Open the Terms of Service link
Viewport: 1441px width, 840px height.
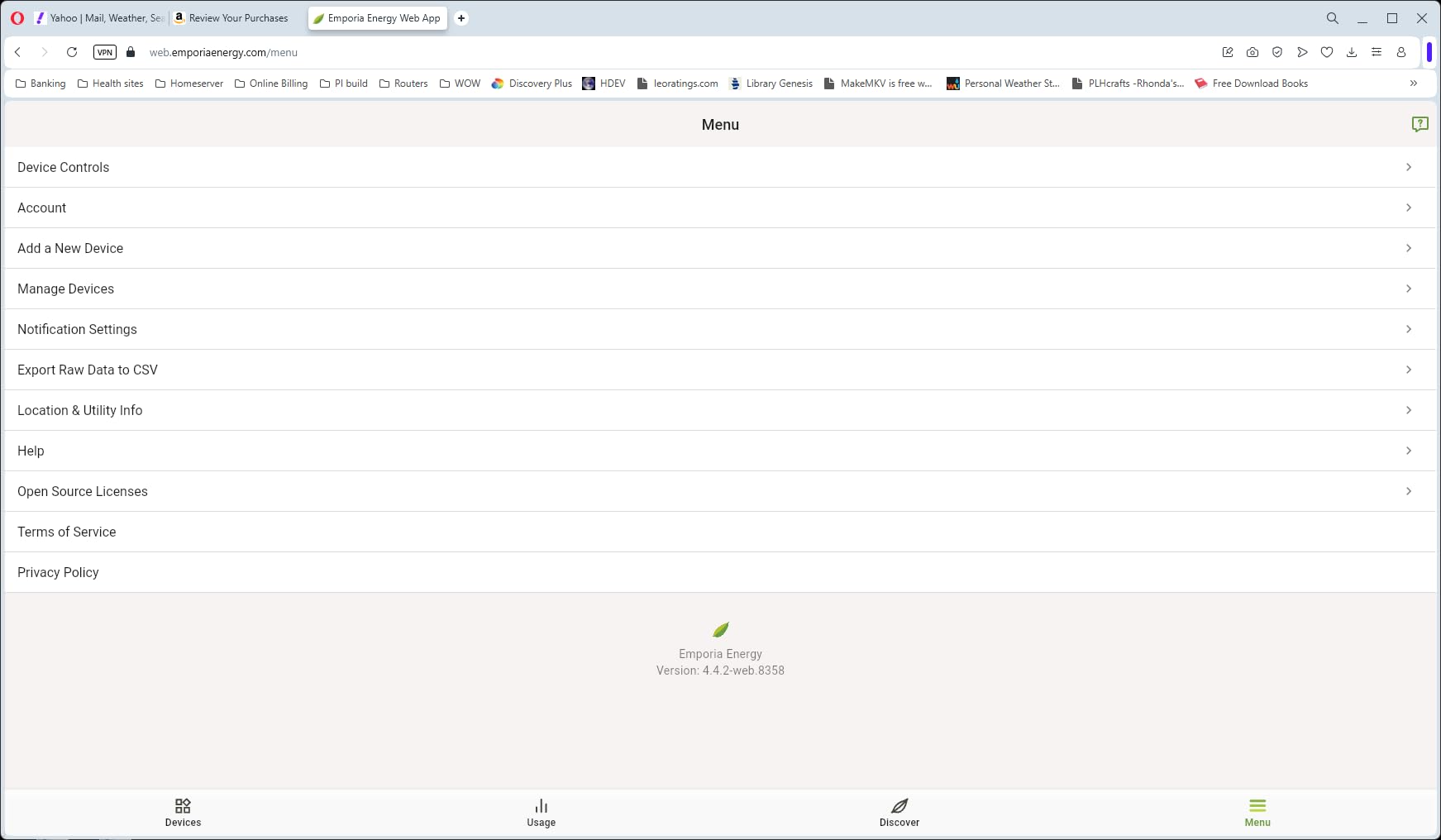(720, 532)
